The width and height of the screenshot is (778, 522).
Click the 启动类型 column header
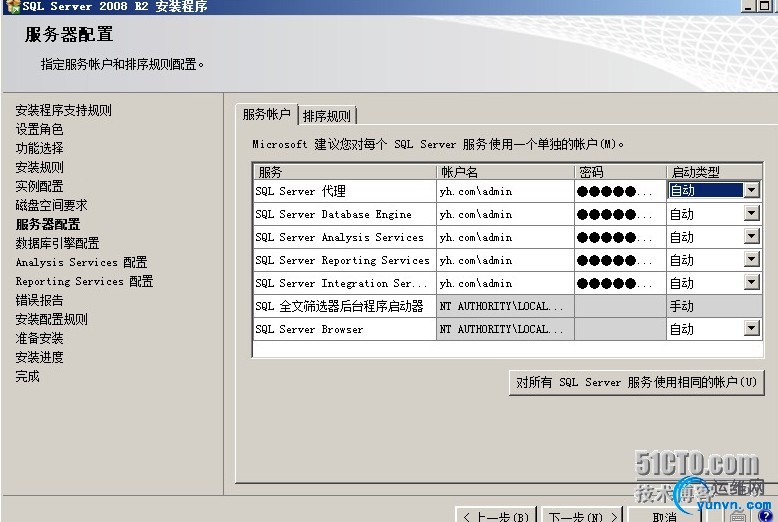[714, 172]
